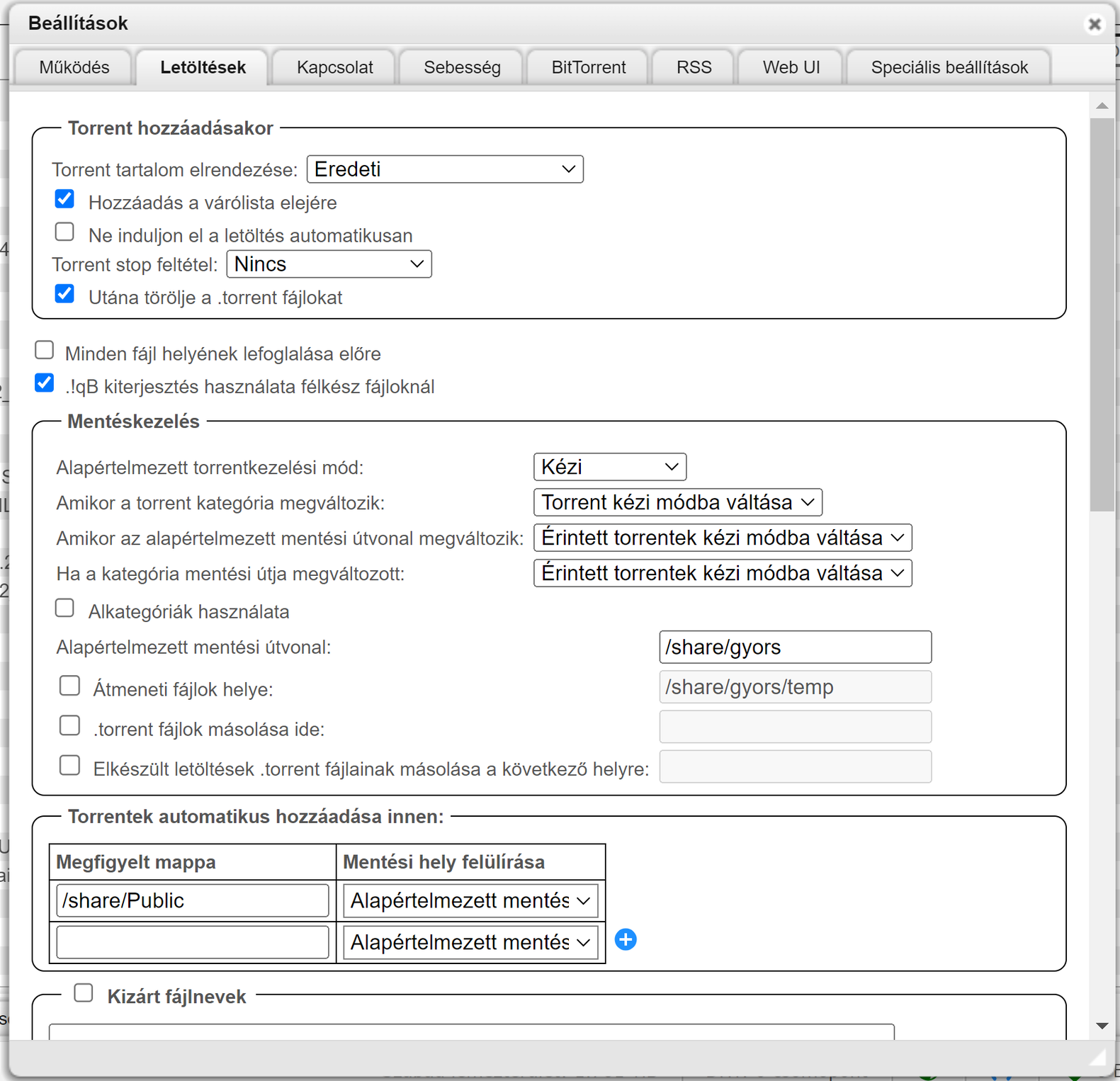Toggle .!qB kiterjesztés használata checkbox
1120x1081 pixels.
[45, 383]
